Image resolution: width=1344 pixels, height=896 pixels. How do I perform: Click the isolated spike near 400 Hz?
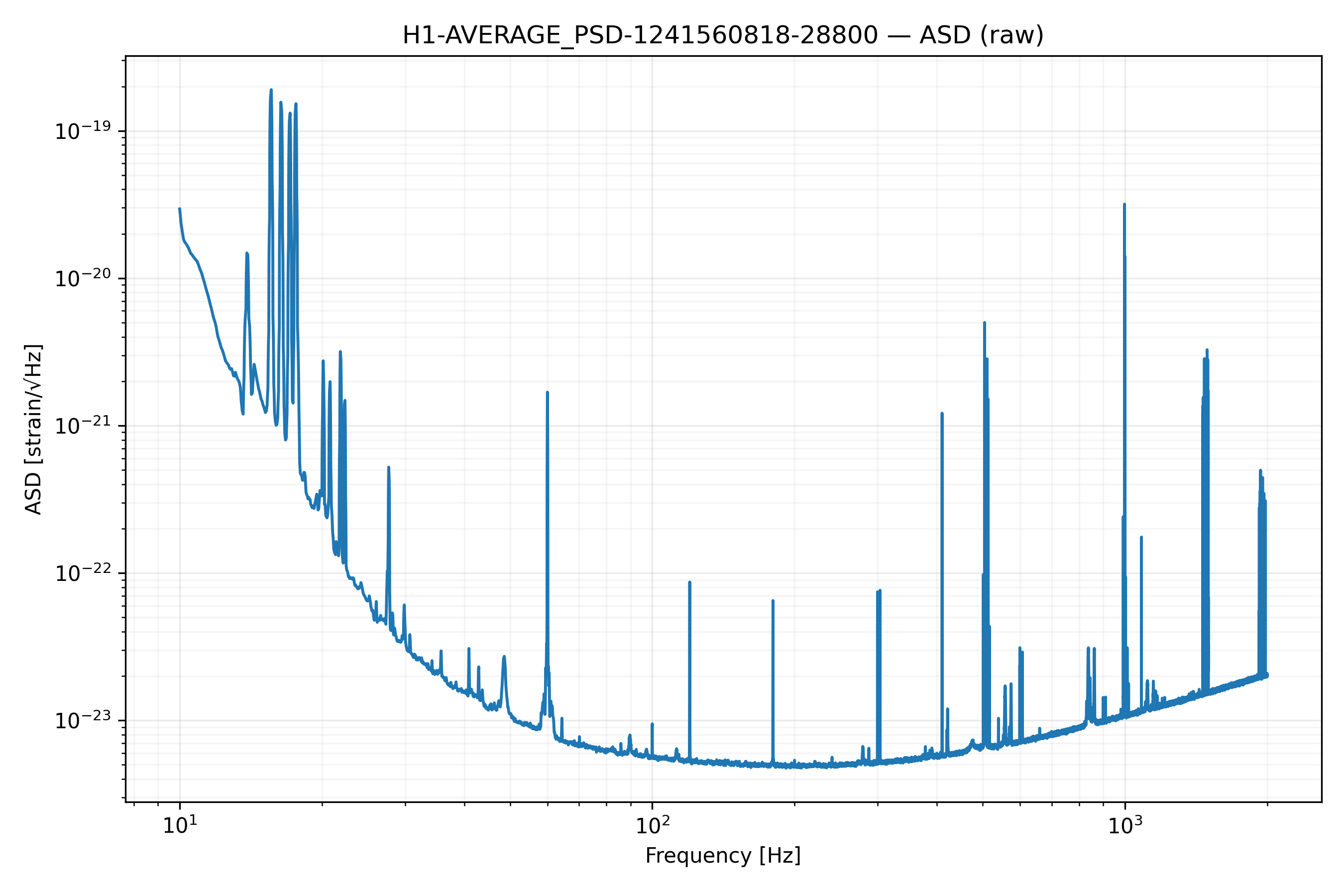click(942, 414)
